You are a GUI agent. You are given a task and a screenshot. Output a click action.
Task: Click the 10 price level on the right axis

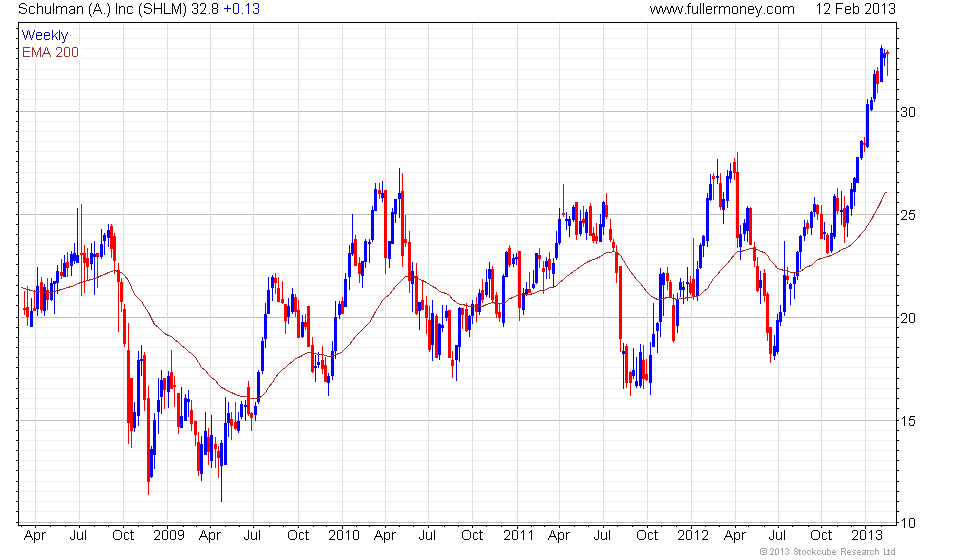click(908, 523)
